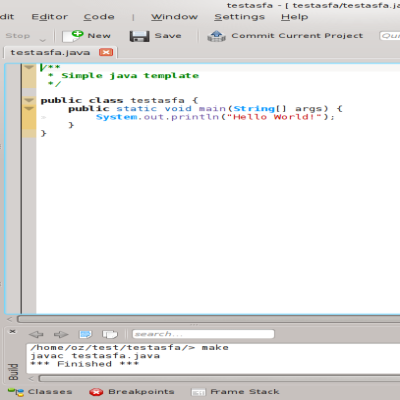The width and height of the screenshot is (400, 400).
Task: Click the Save button label
Action: [168, 36]
